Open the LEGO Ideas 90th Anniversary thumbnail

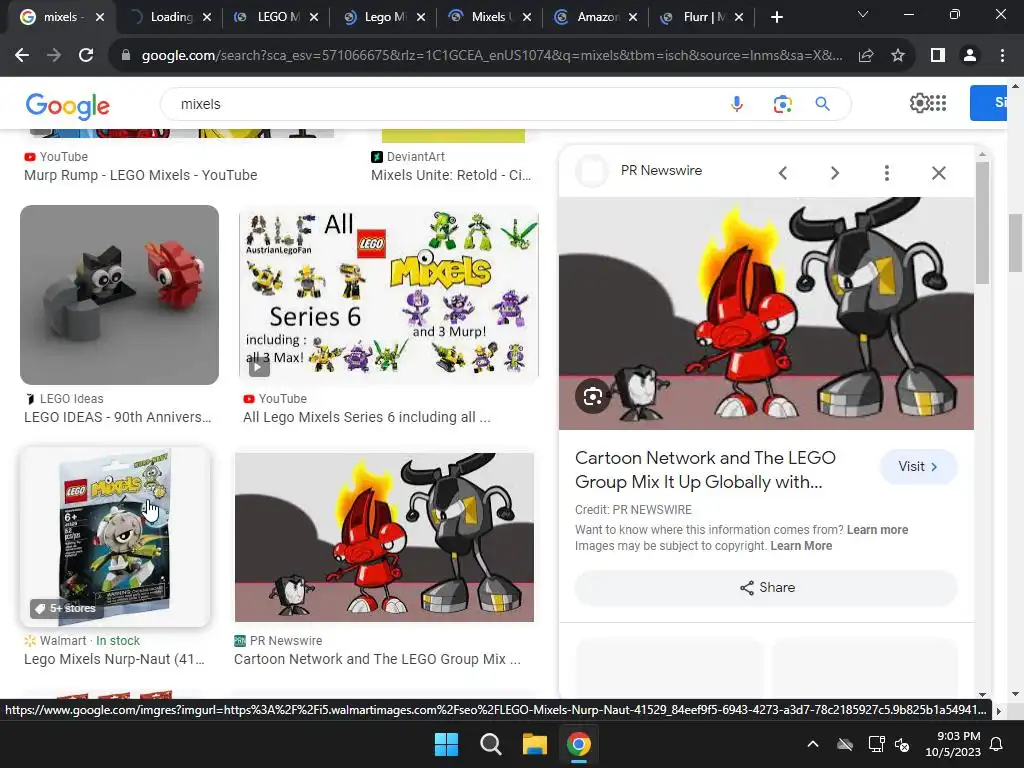pyautogui.click(x=120, y=295)
